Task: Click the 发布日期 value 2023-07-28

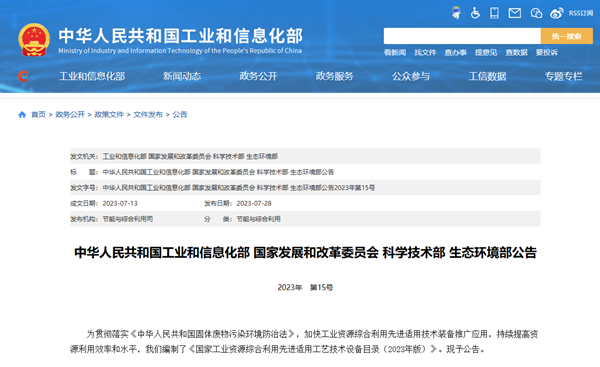Action: tap(254, 203)
